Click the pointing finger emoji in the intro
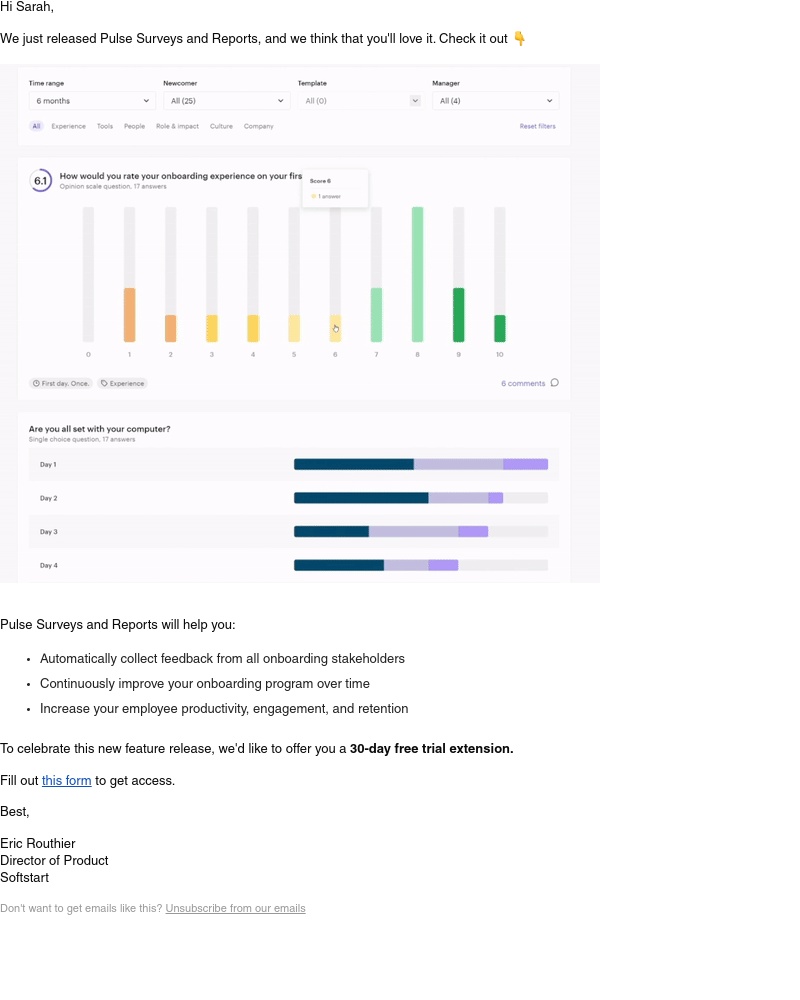The image size is (800, 1000). pos(519,39)
